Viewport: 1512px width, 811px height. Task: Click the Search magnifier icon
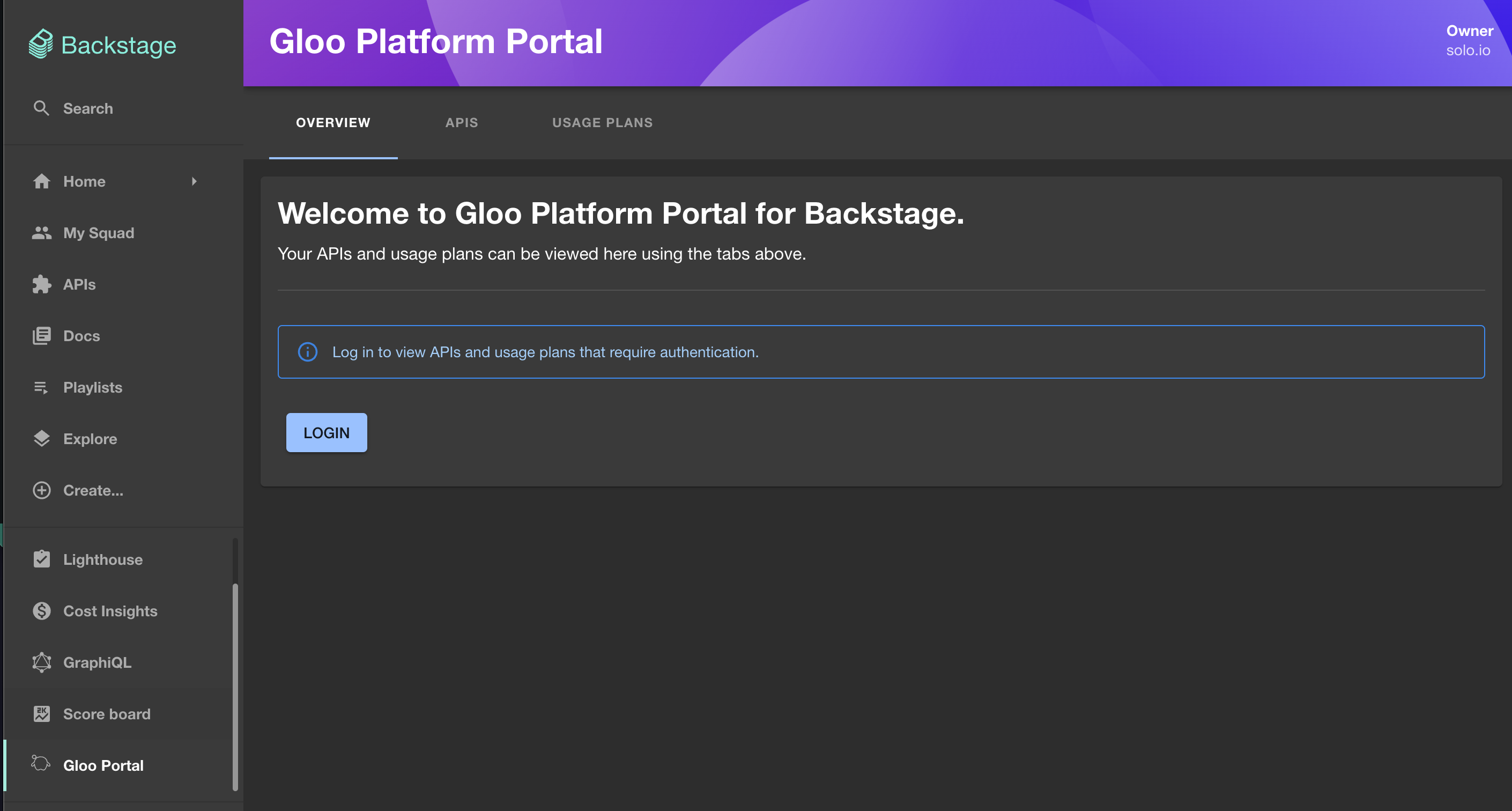click(41, 108)
